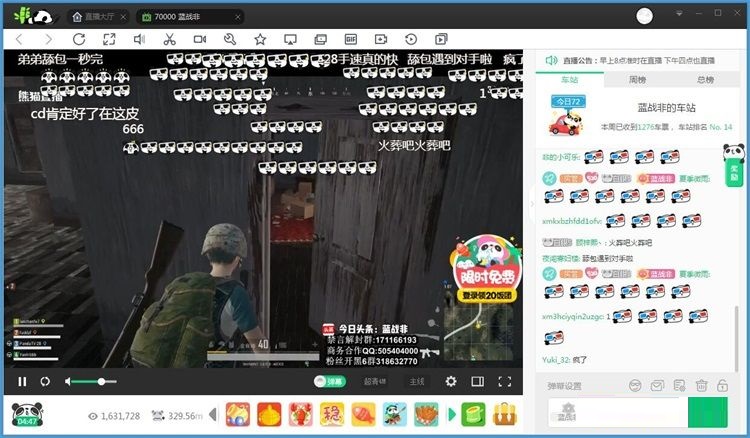Viewport: 750px width, 438px height.
Task: Pause the live stream video
Action: [x=22, y=381]
